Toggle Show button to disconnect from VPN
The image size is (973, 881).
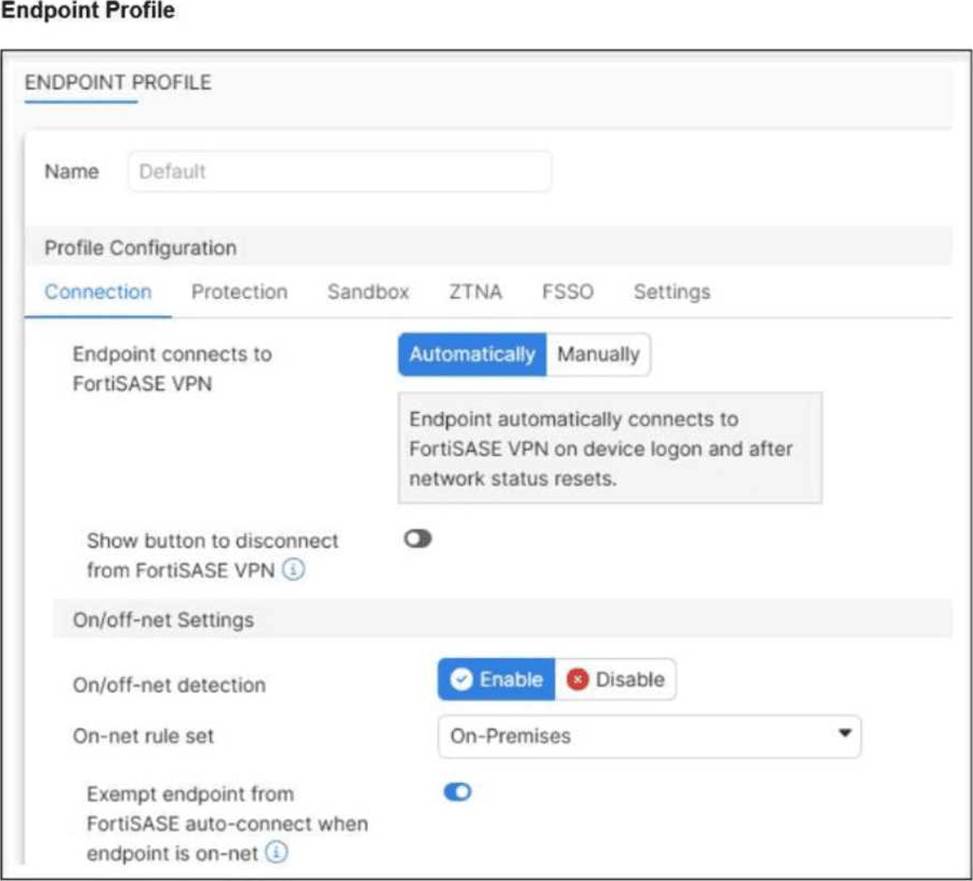pos(418,539)
